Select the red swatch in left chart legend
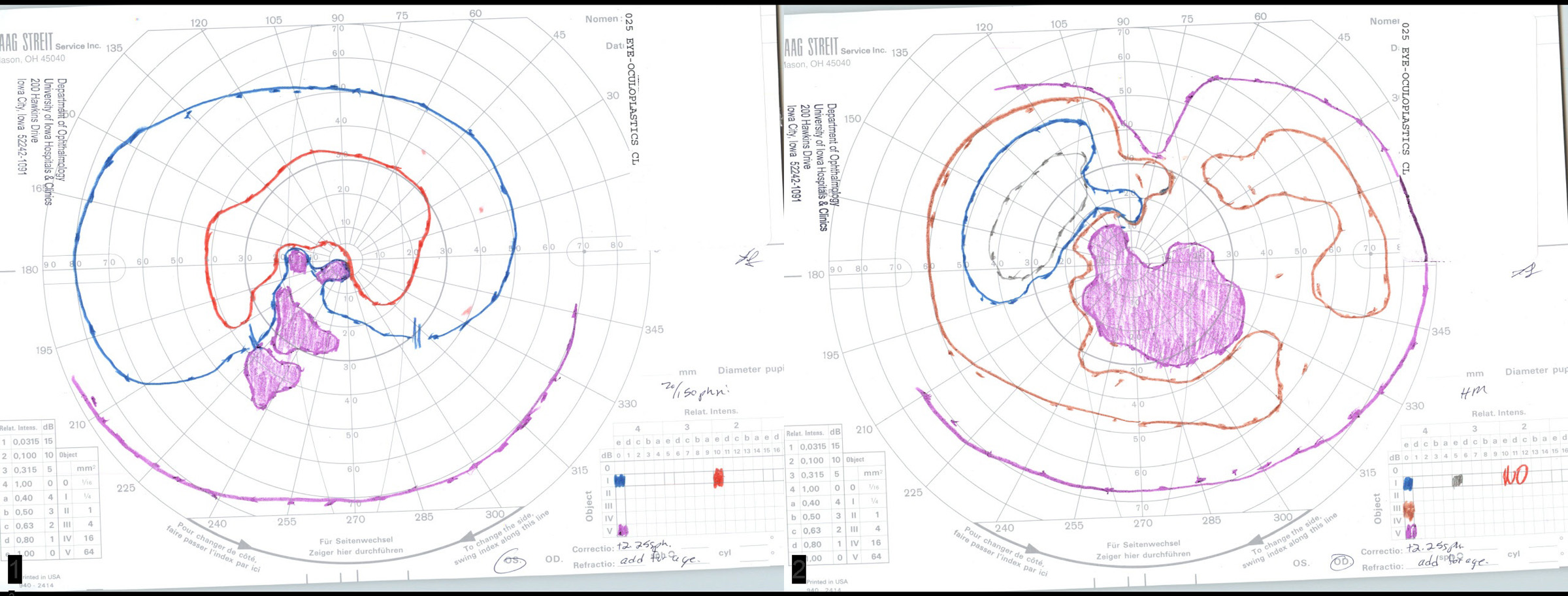The width and height of the screenshot is (1568, 596). coord(719,478)
